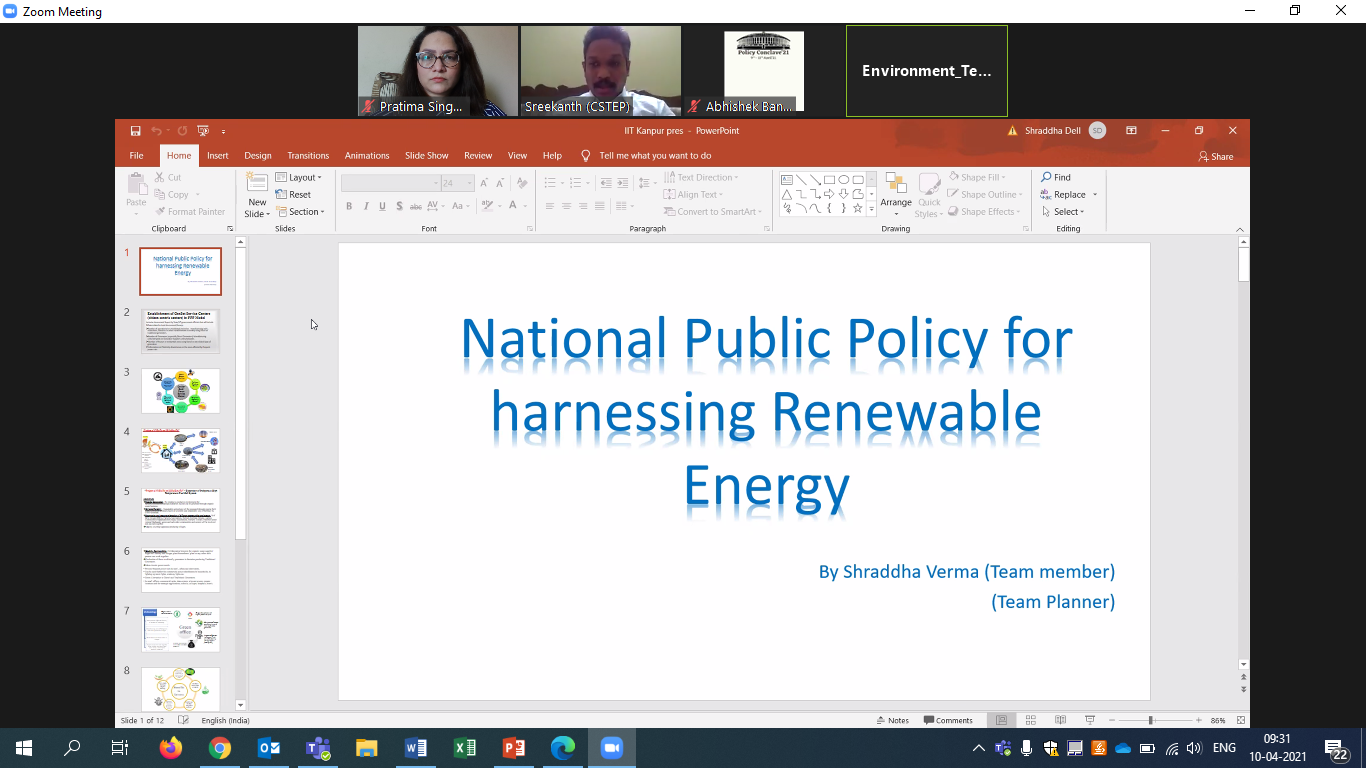The width and height of the screenshot is (1366, 768).
Task: Open the Arrange tool in Drawing group
Action: 896,194
